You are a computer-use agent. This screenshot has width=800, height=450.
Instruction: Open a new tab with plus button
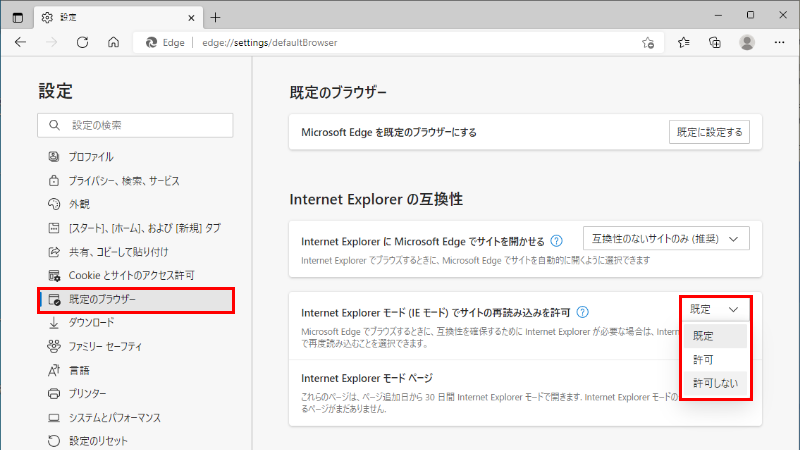pyautogui.click(x=215, y=17)
